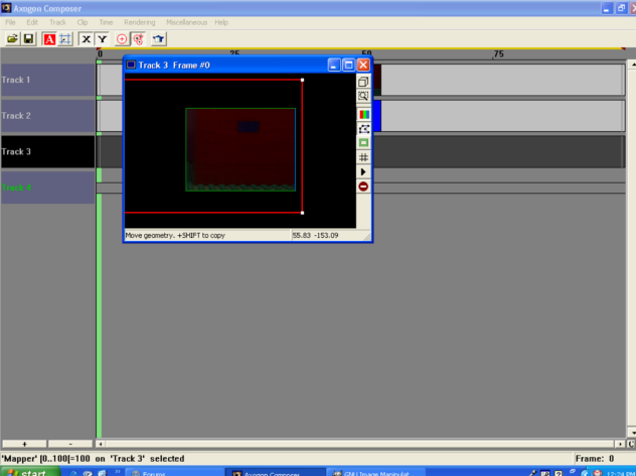636x476 pixels.
Task: Select the Track 3 label
Action: [47, 152]
